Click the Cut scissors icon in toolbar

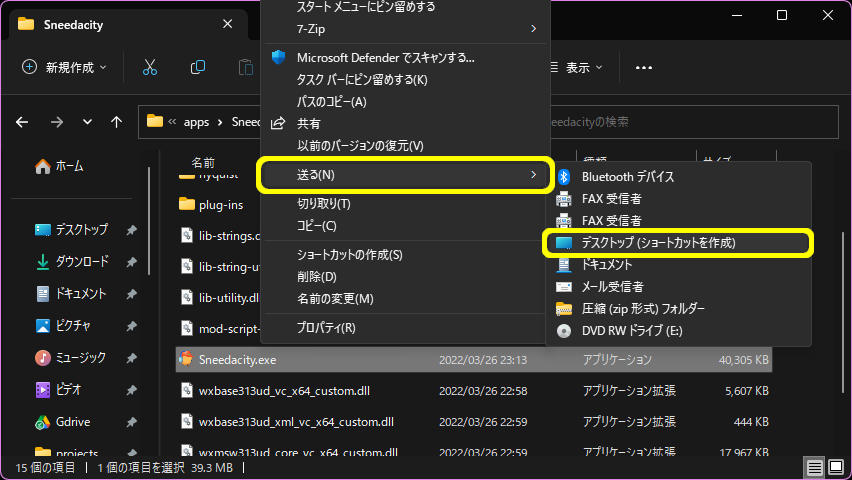(150, 67)
